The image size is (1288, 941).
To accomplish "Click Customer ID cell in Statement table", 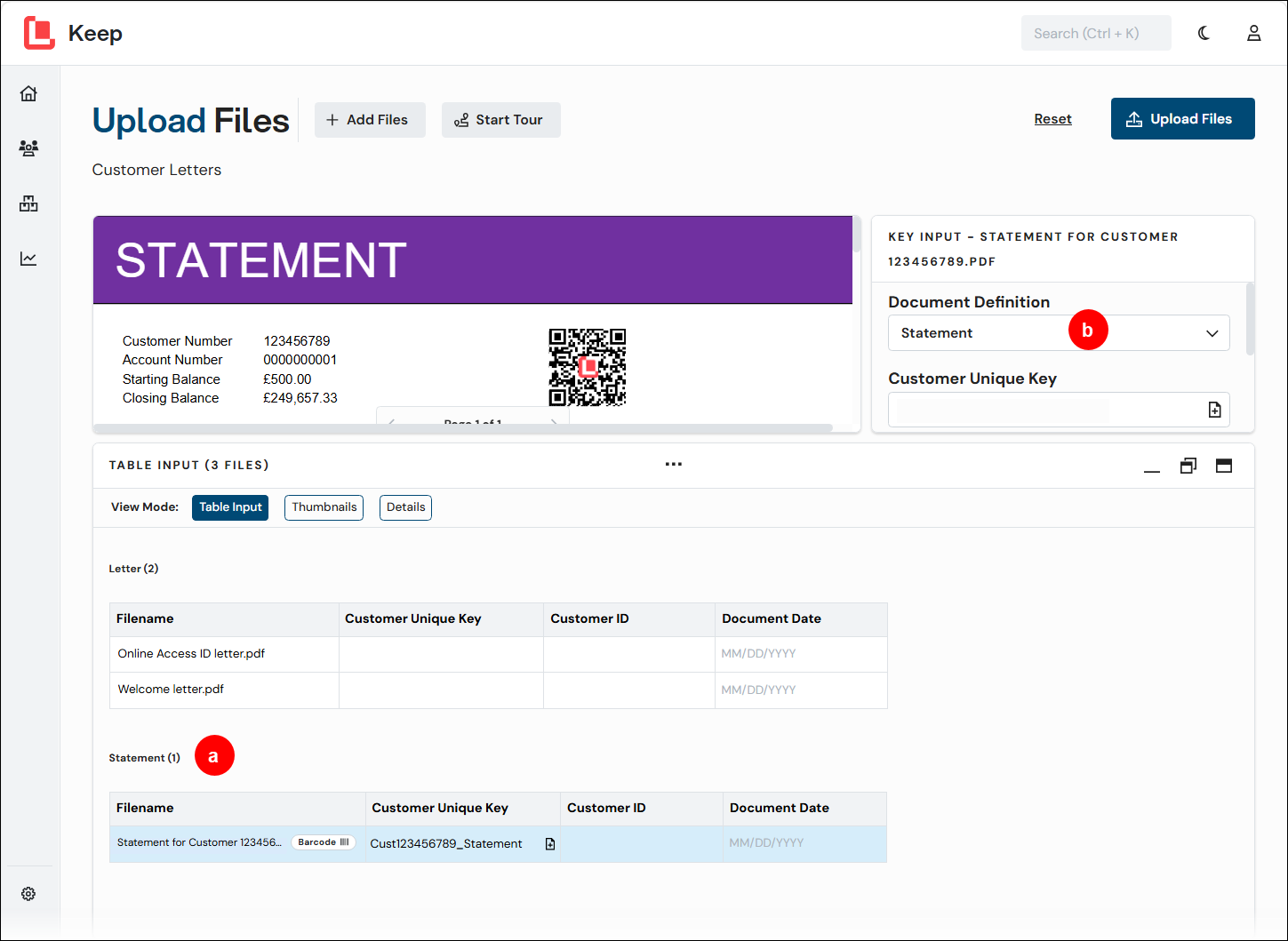I will click(642, 844).
